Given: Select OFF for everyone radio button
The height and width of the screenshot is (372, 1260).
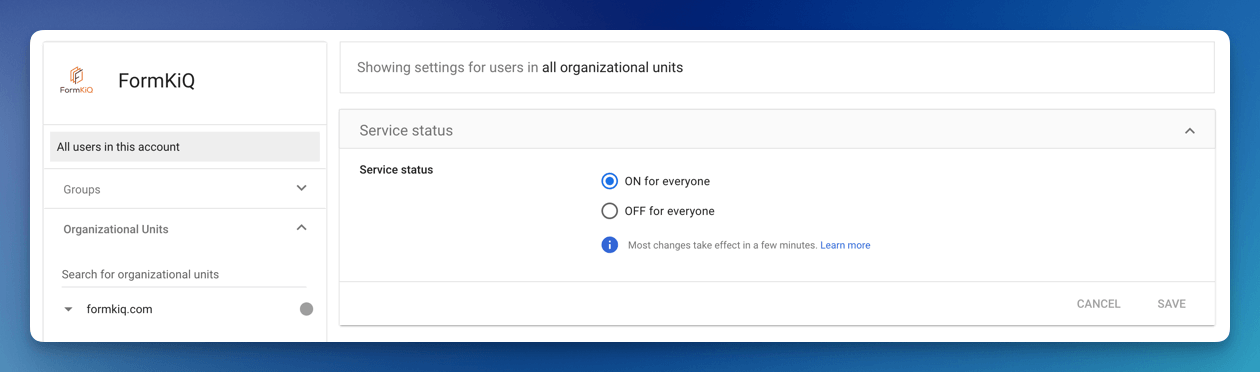Looking at the screenshot, I should 610,211.
